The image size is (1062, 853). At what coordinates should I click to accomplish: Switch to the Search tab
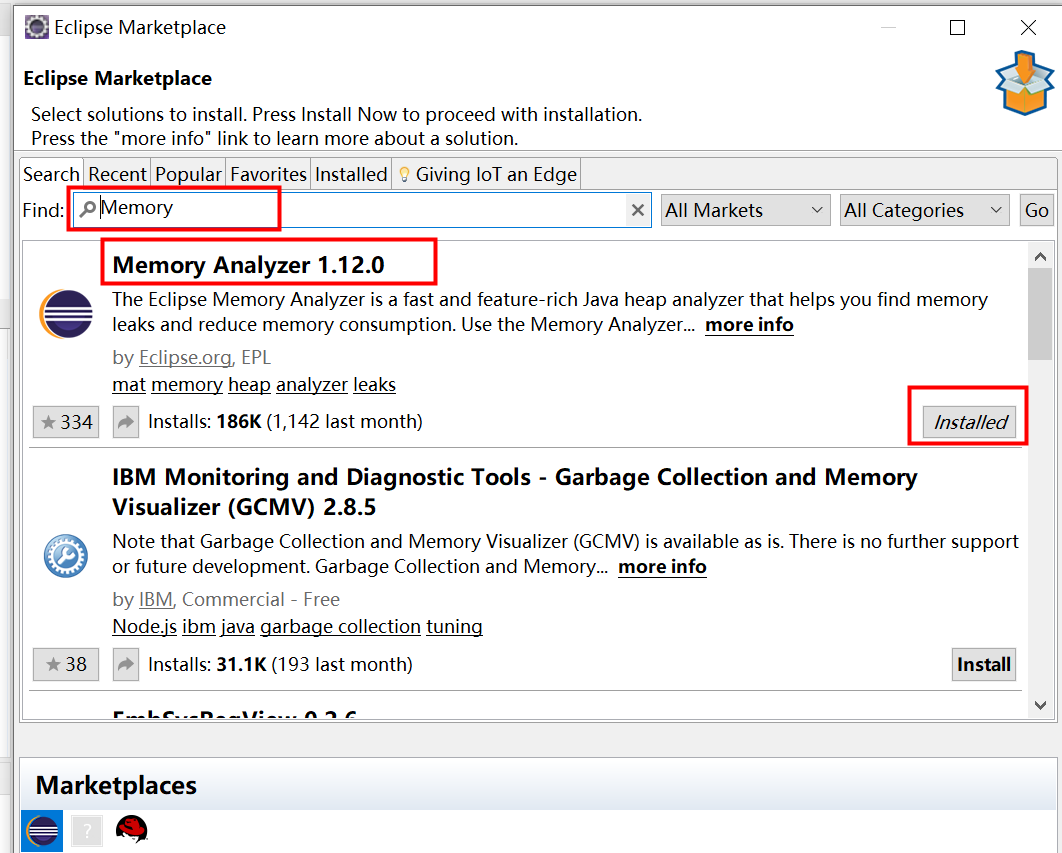coord(51,174)
